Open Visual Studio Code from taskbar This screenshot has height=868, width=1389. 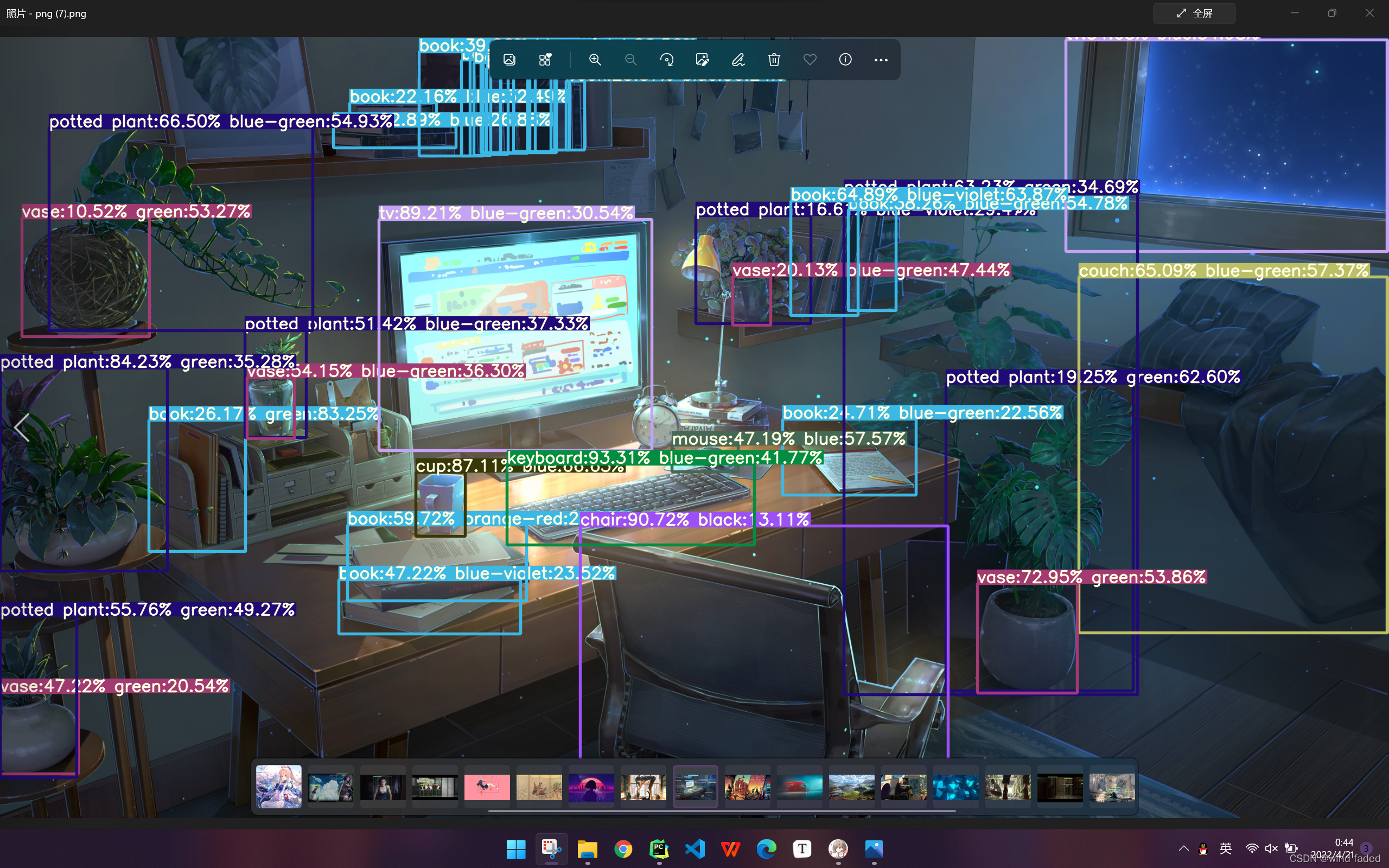point(694,848)
